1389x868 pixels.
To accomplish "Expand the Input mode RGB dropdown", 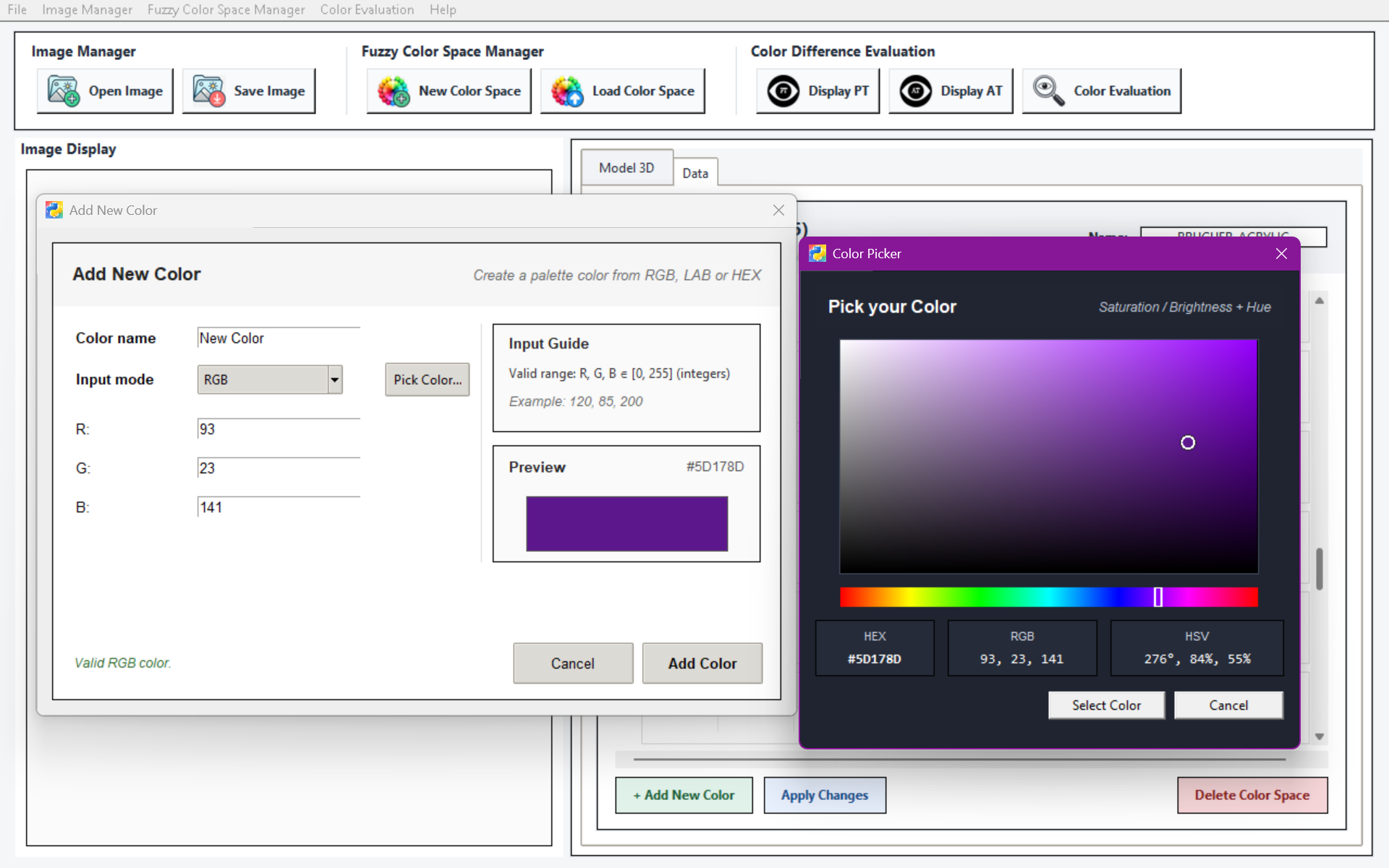I will coord(335,380).
